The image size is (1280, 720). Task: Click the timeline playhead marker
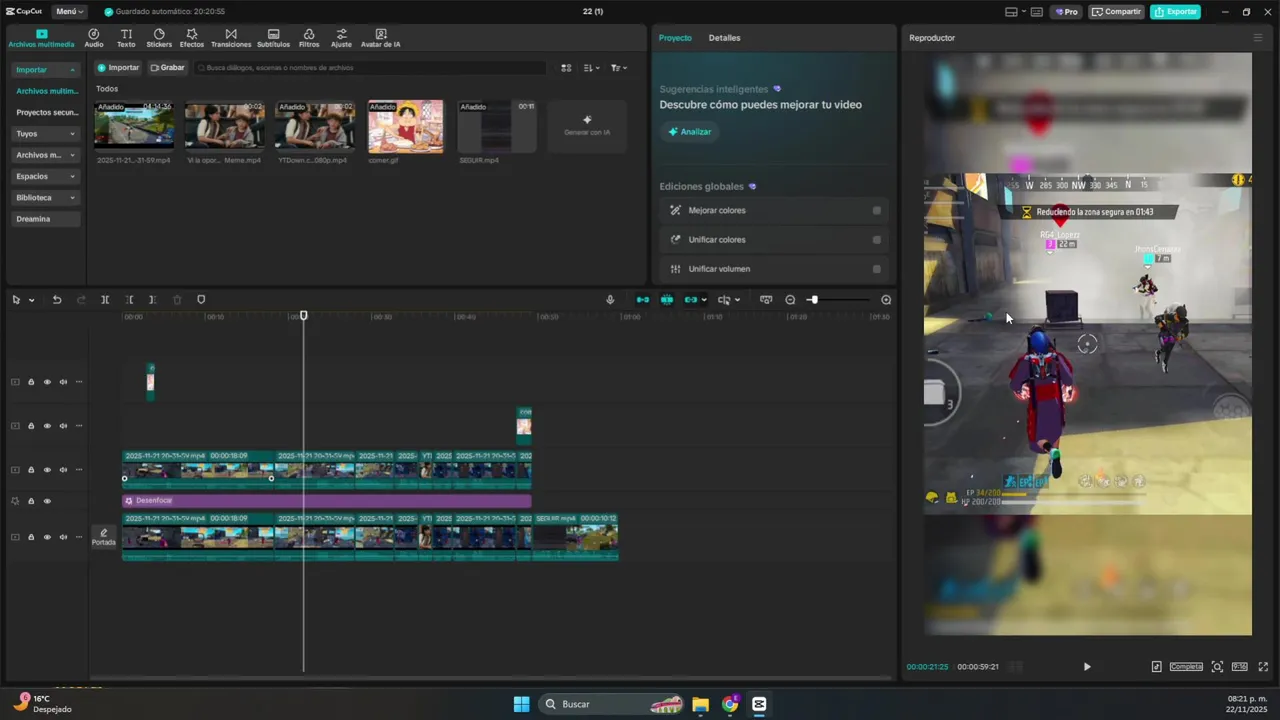(304, 316)
